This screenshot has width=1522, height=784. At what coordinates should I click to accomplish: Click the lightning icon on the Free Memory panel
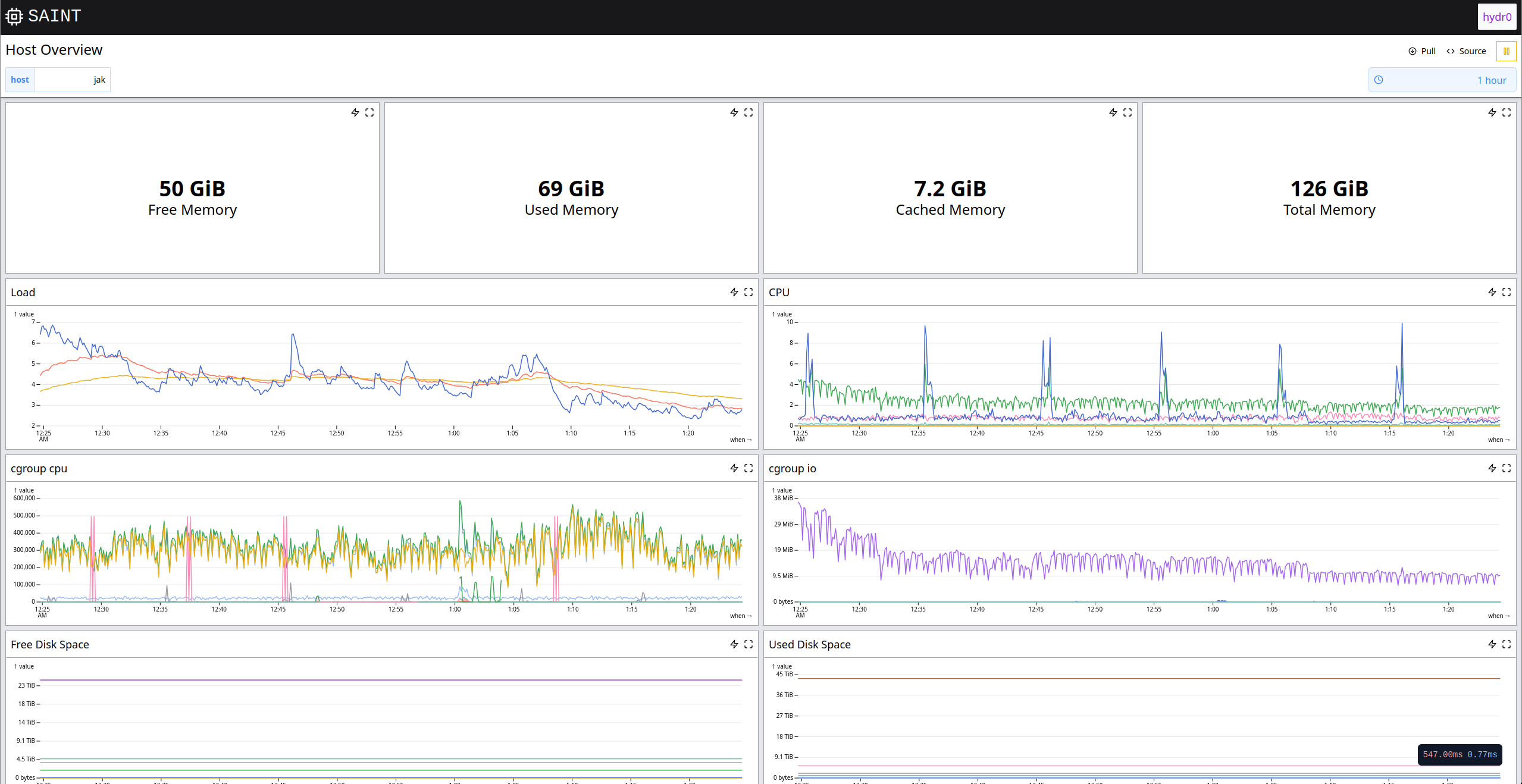click(x=355, y=112)
